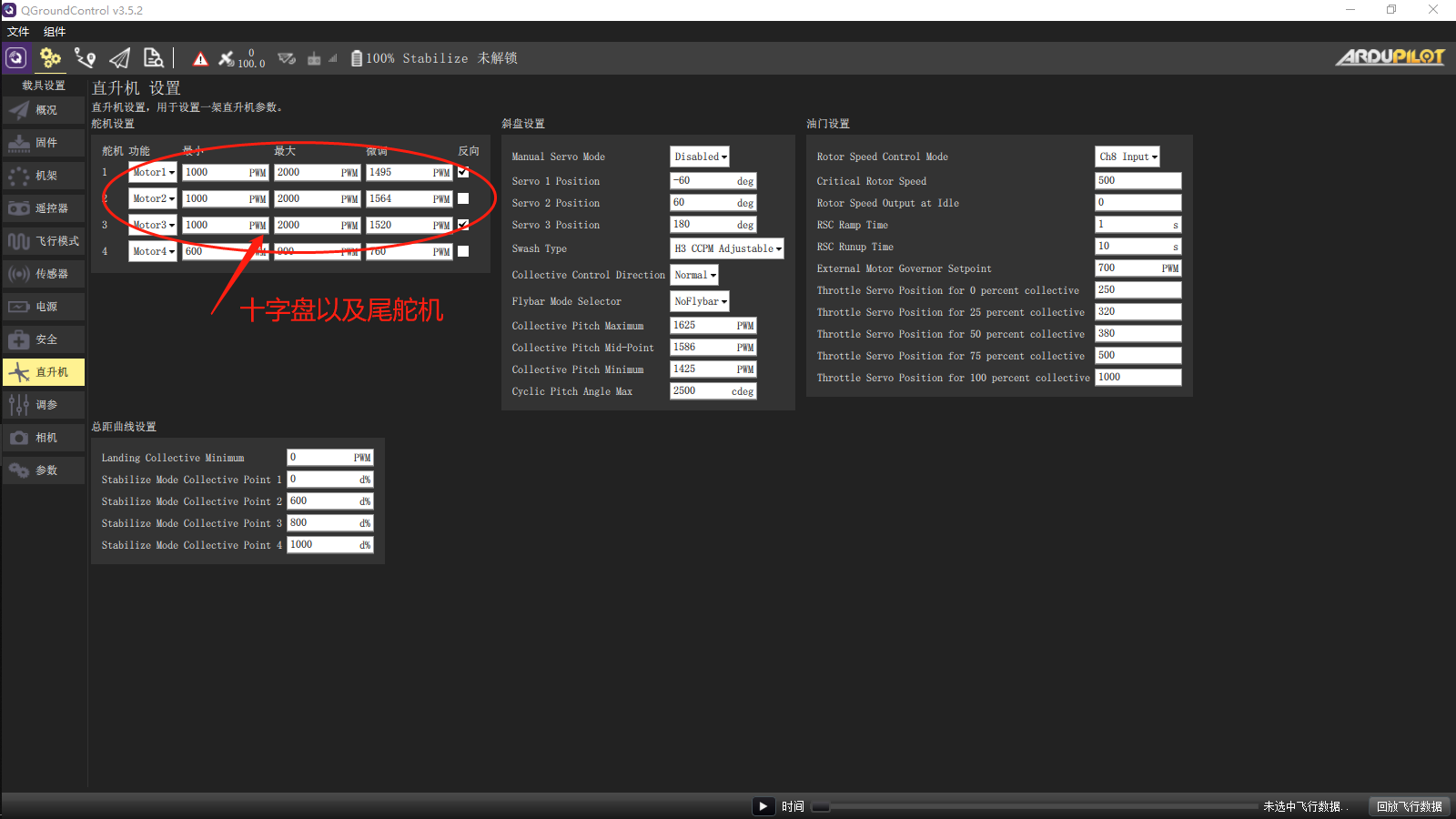Open the Motor3 function dropdown
The image size is (1456, 819).
coord(153,225)
